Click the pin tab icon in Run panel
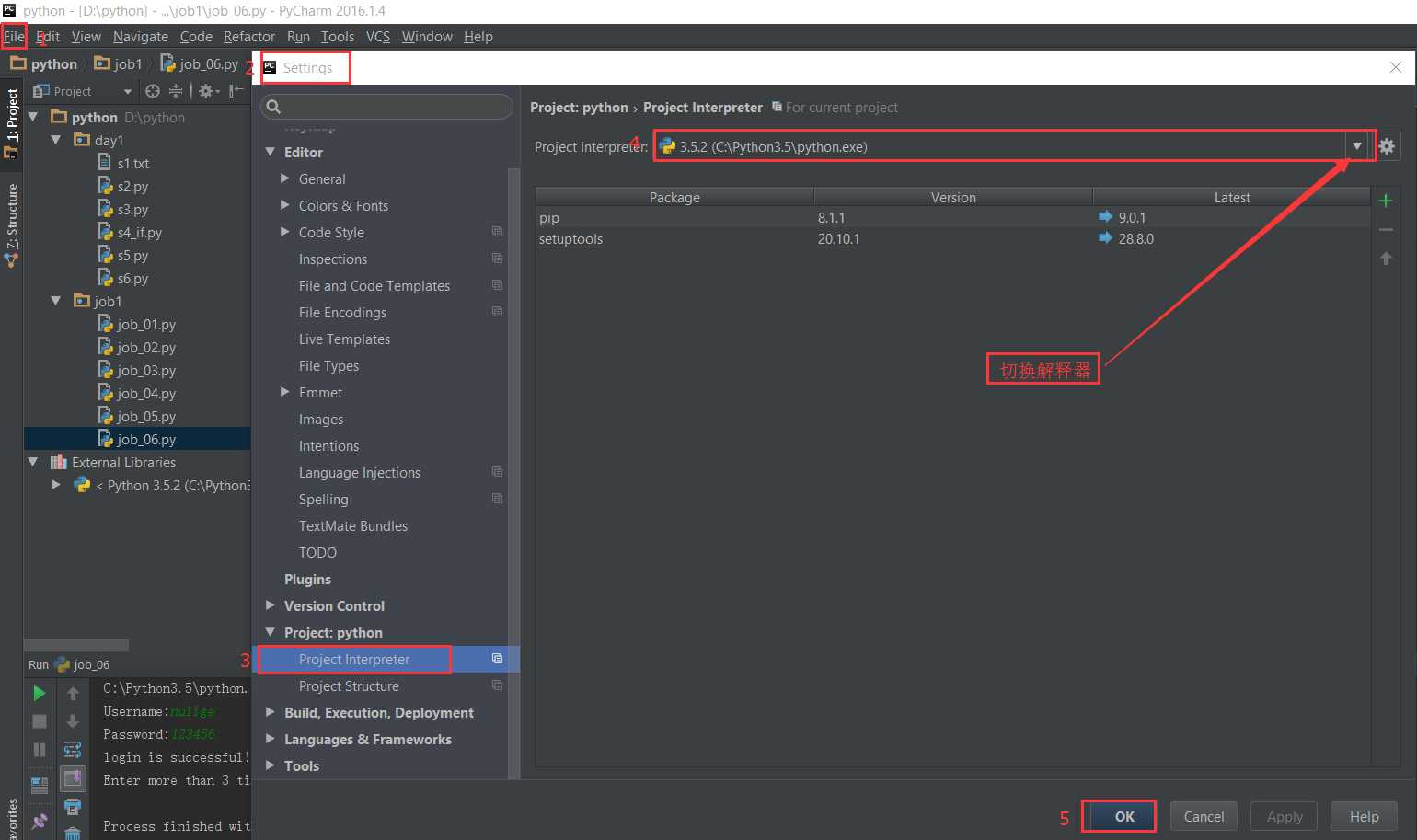1417x840 pixels. 40,820
